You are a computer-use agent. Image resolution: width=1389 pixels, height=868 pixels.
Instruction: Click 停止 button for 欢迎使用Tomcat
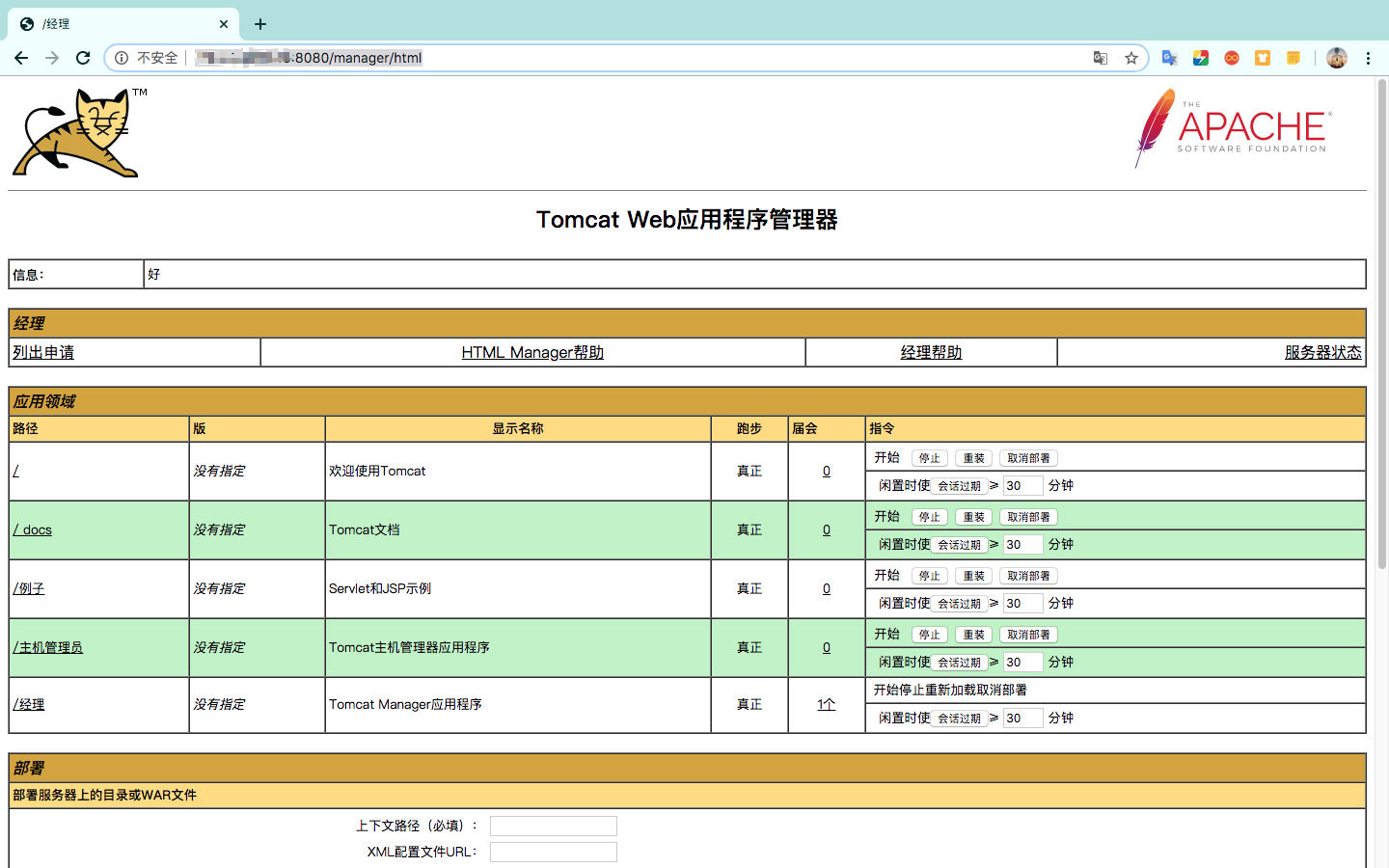pyautogui.click(x=929, y=458)
